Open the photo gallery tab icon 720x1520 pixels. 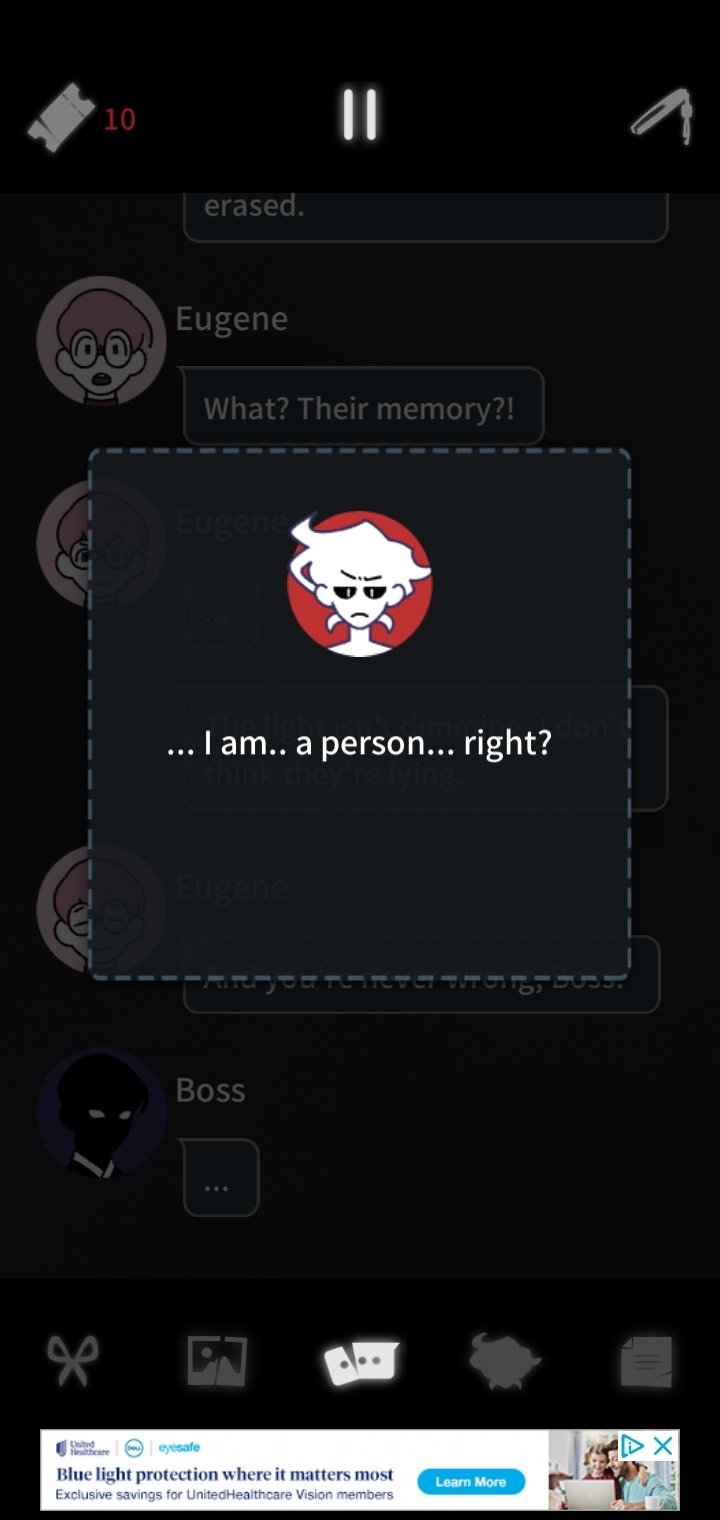(217, 1360)
